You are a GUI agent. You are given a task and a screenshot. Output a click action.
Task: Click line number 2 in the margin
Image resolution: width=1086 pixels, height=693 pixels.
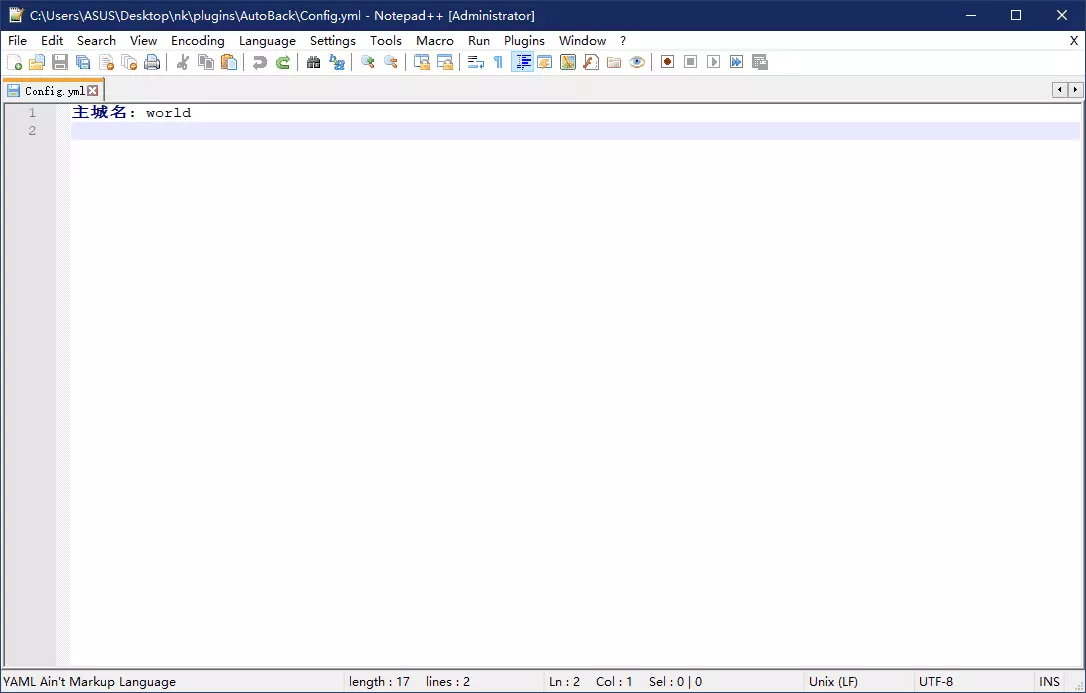32,131
